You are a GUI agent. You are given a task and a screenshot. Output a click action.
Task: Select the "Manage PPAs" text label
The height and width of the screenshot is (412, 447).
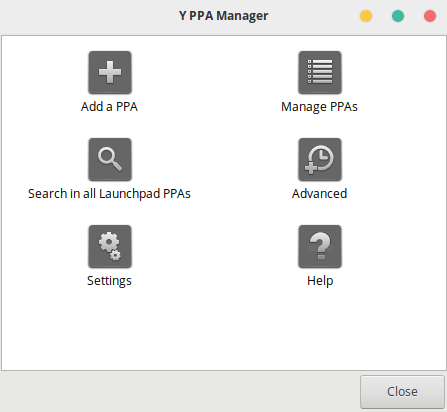click(x=319, y=107)
